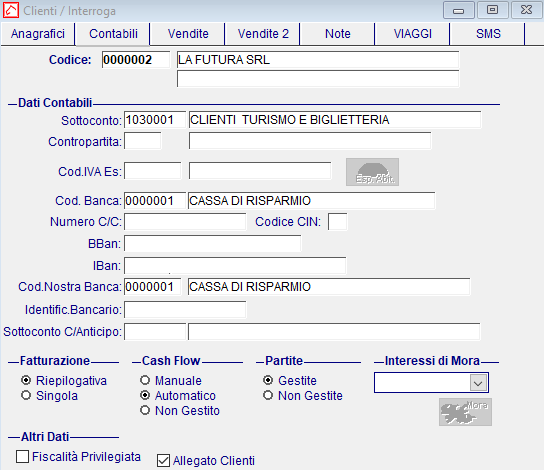Click the Mora handshake icon button
The width and height of the screenshot is (544, 470).
point(465,412)
